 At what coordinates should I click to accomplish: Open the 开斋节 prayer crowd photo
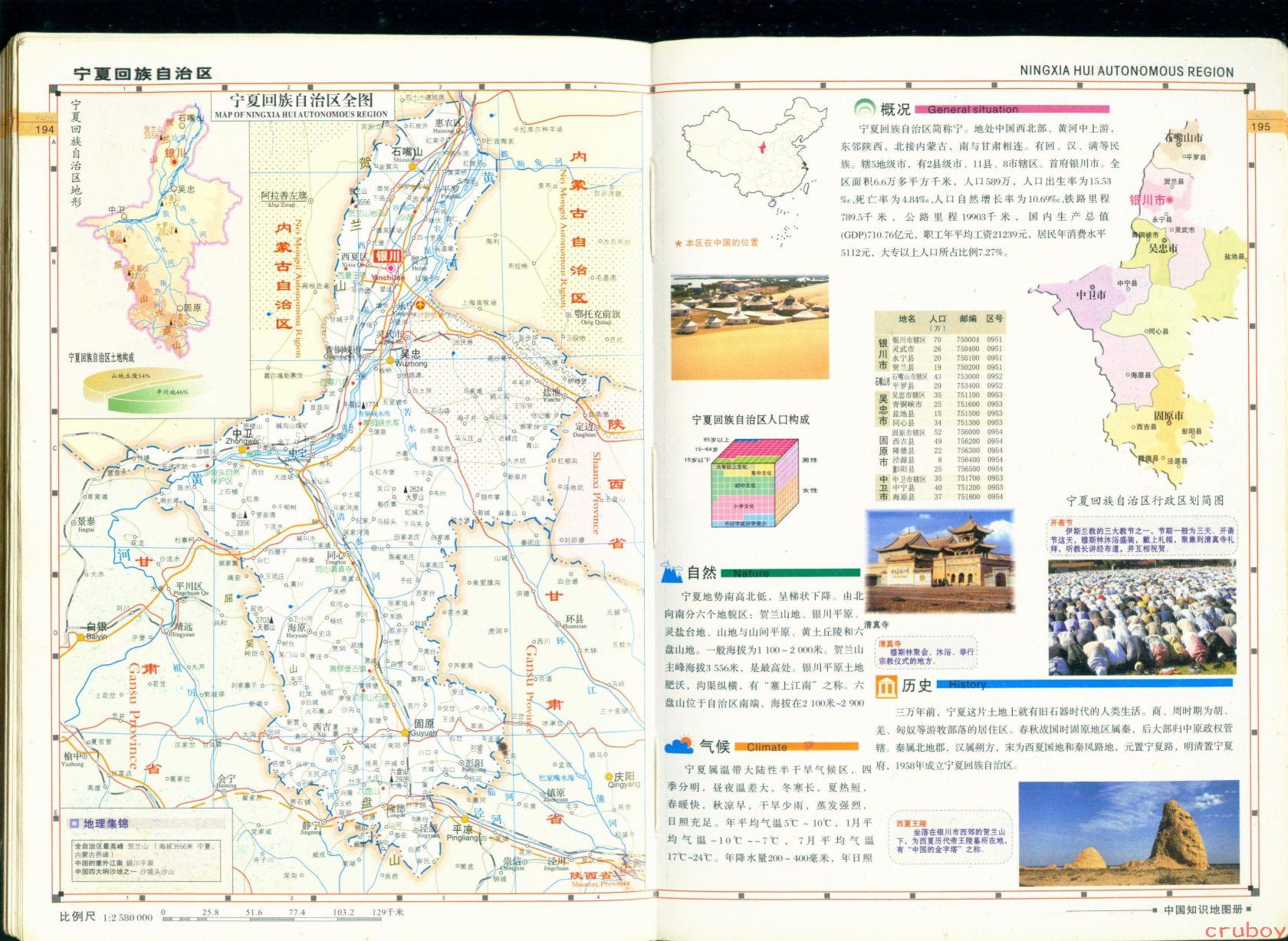(x=1142, y=617)
